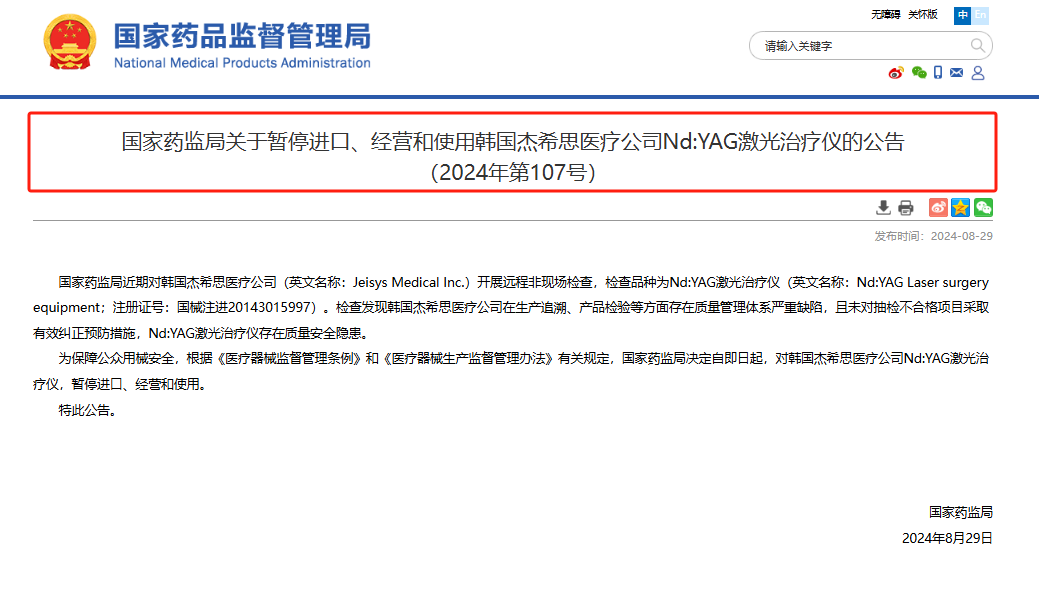Switch language to 中 Chinese
This screenshot has height=595, width=1039.
[962, 15]
